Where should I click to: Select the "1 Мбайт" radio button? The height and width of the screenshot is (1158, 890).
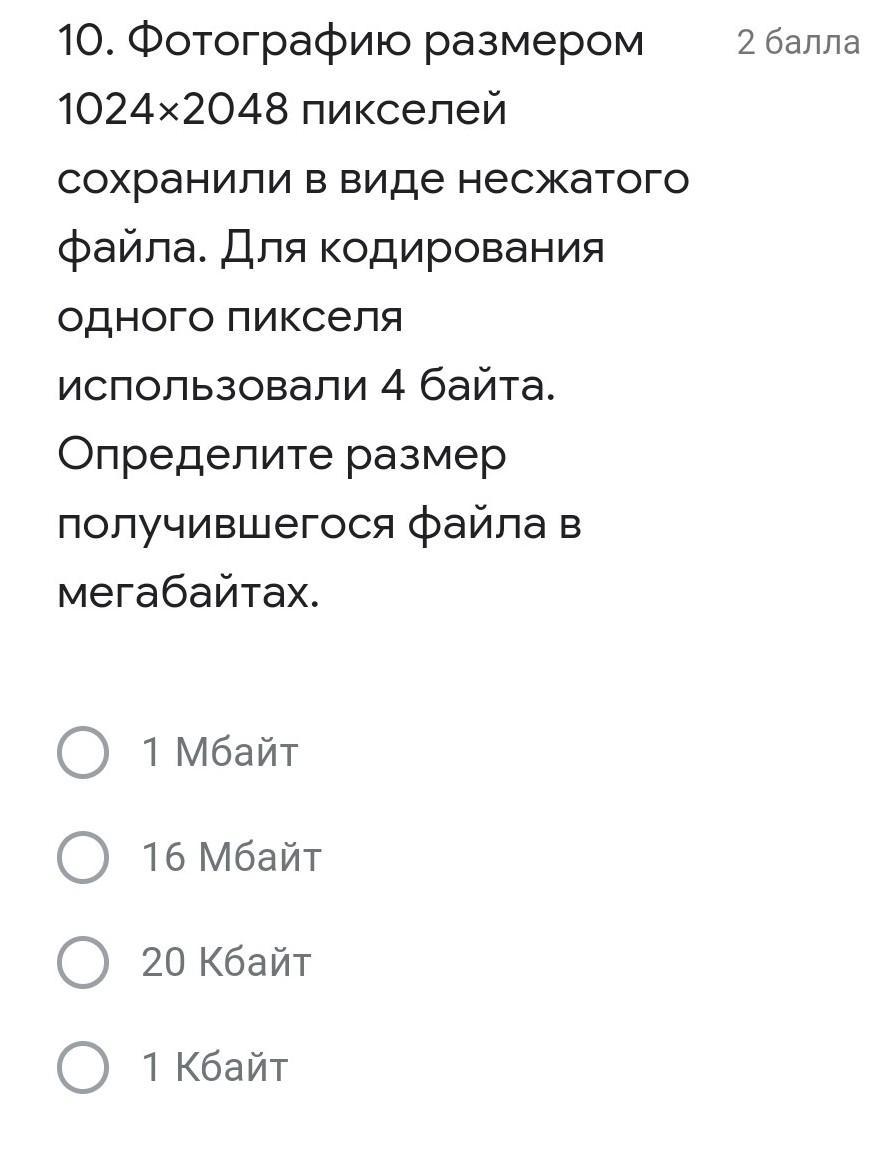[x=83, y=752]
